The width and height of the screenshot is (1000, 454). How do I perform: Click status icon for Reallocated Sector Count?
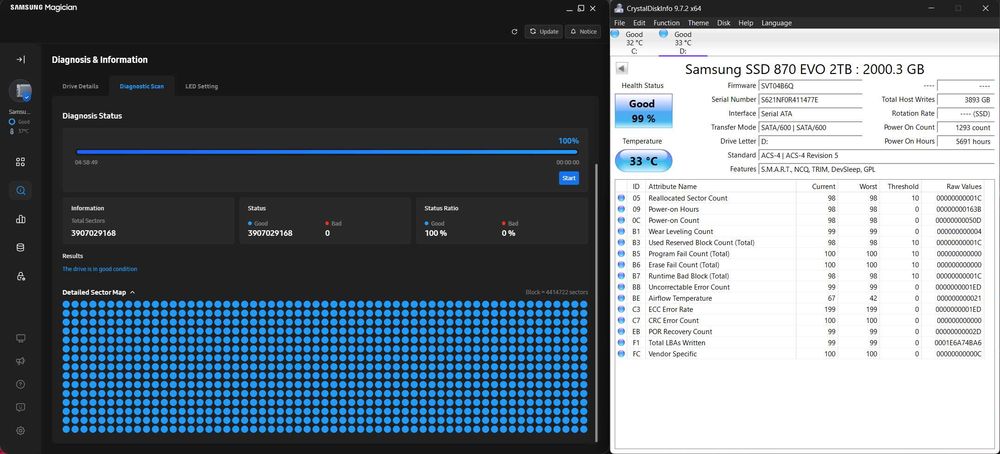pos(621,198)
